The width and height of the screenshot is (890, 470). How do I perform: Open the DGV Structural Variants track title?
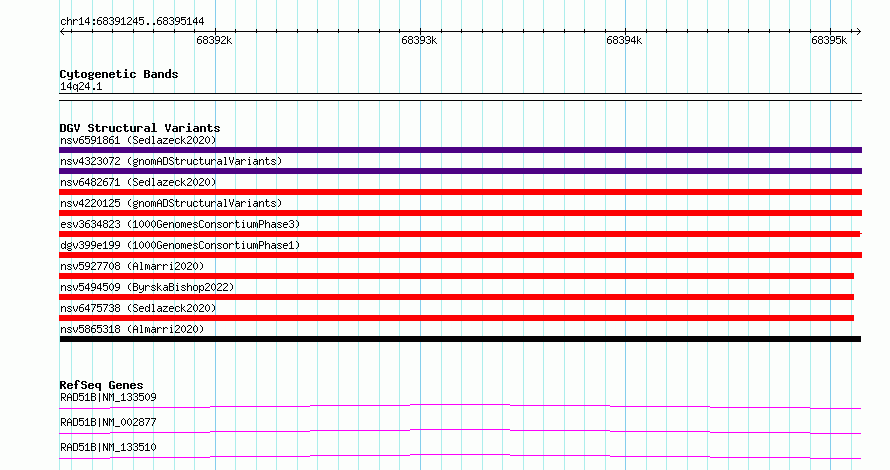[x=140, y=128]
